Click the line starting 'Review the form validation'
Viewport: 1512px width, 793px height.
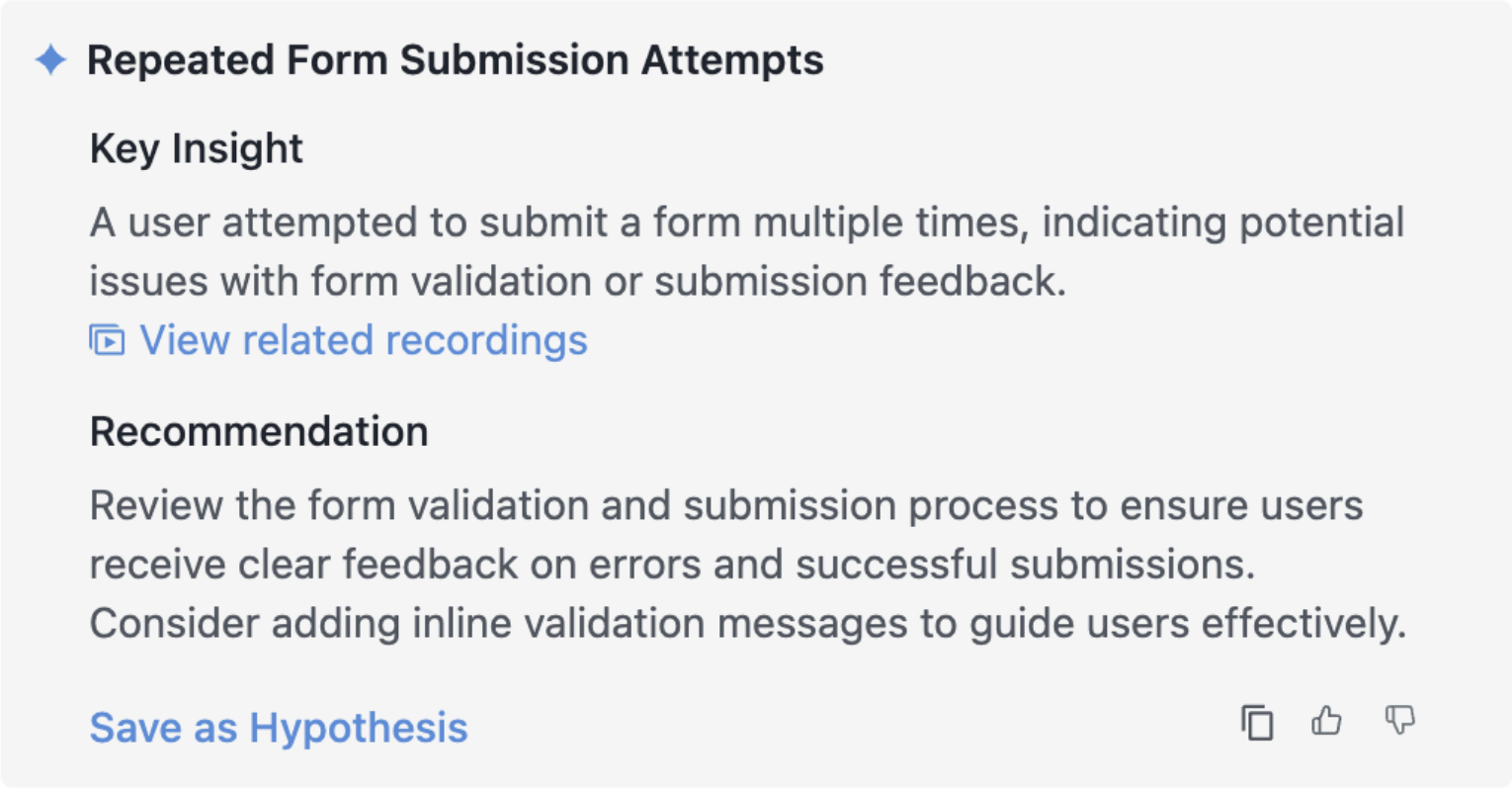tap(726, 506)
